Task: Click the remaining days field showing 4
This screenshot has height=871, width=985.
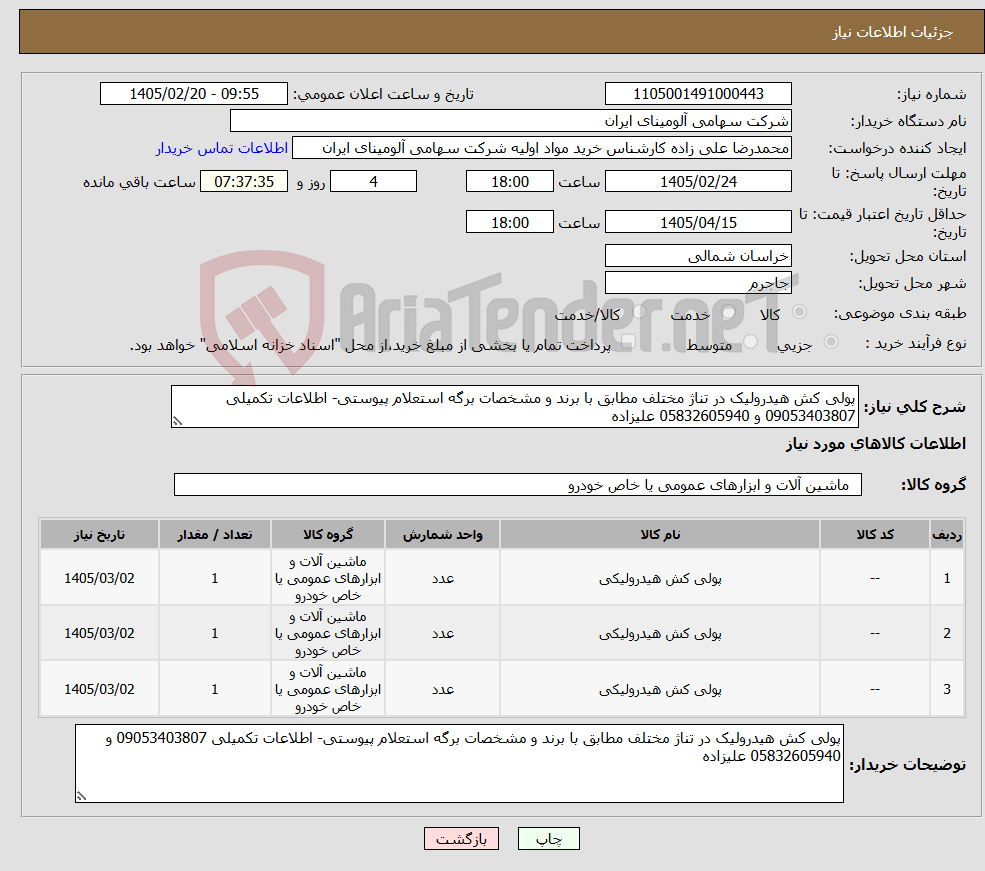Action: 373,181
